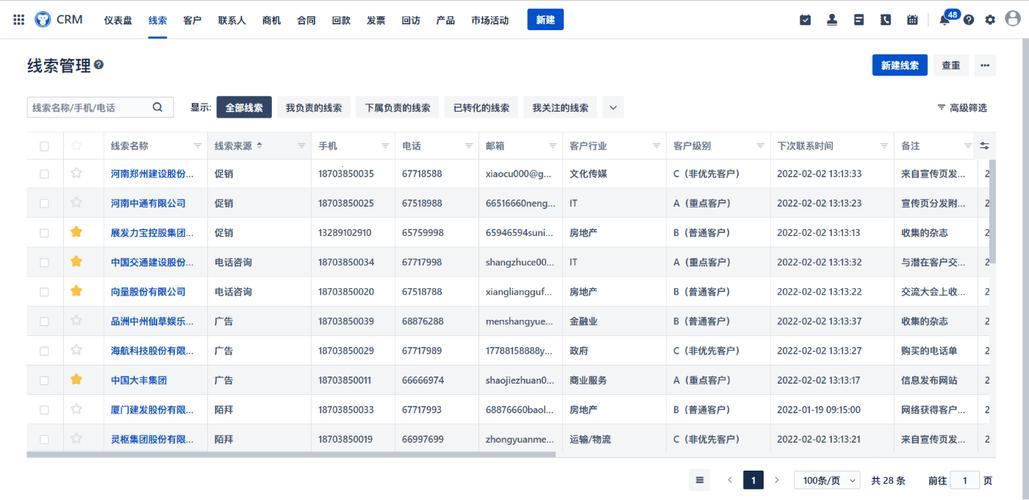Show 已转化的线索 view
1029x500 pixels.
(481, 108)
